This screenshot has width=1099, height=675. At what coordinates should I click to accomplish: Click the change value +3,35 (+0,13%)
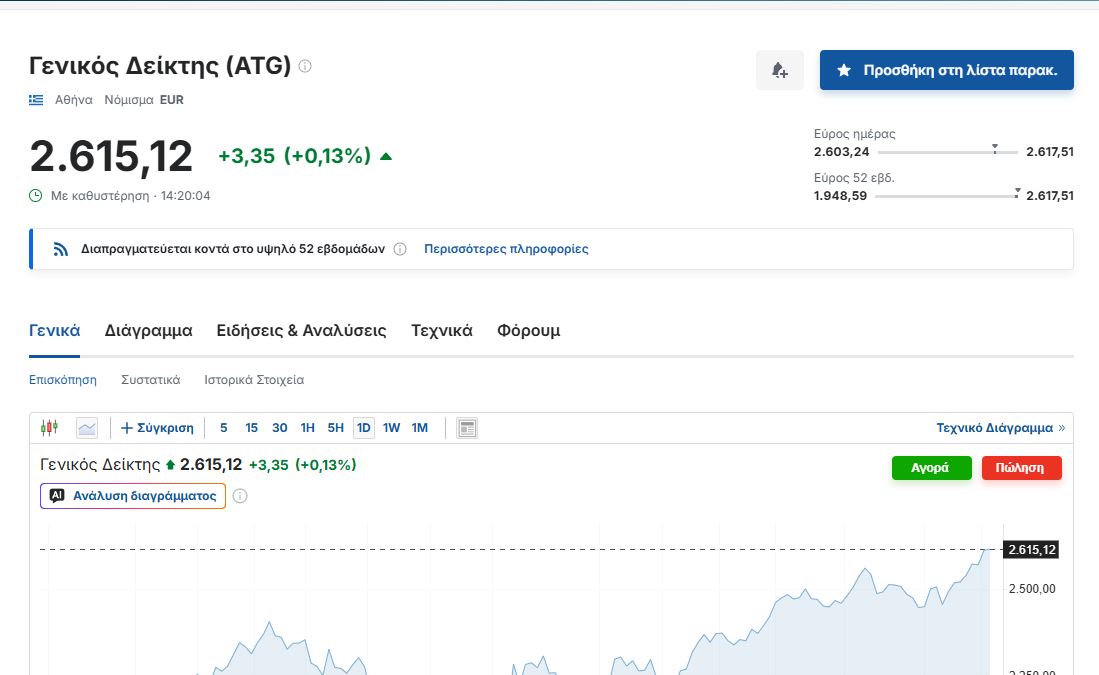click(x=294, y=156)
